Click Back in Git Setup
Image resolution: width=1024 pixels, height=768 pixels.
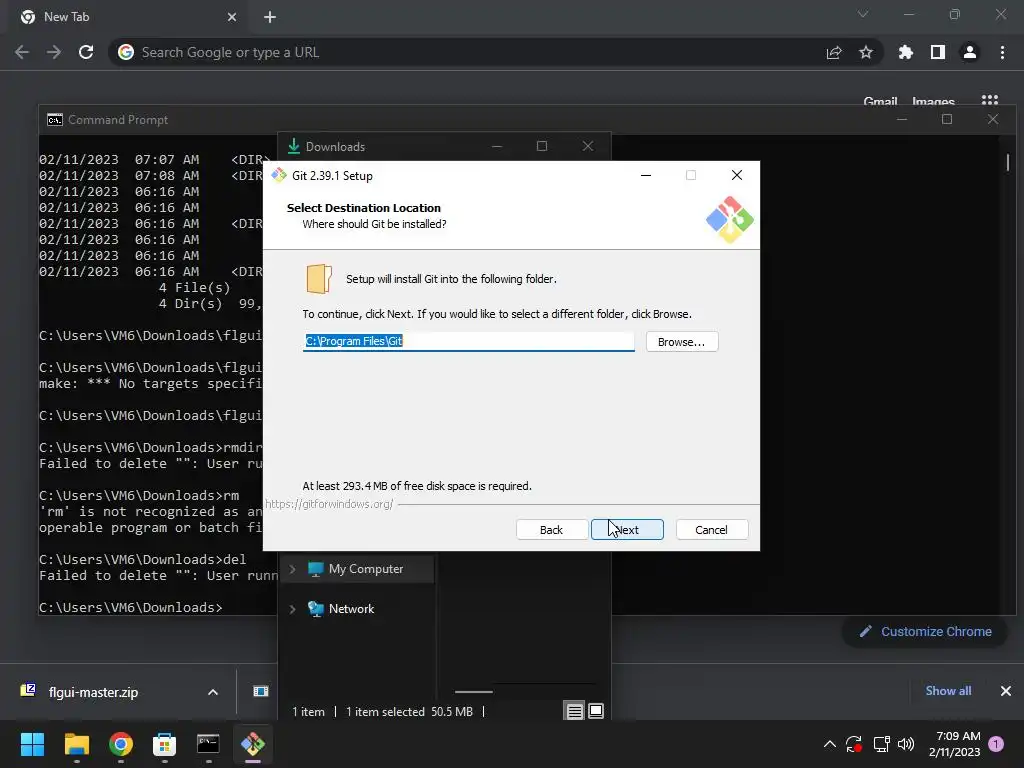click(551, 530)
